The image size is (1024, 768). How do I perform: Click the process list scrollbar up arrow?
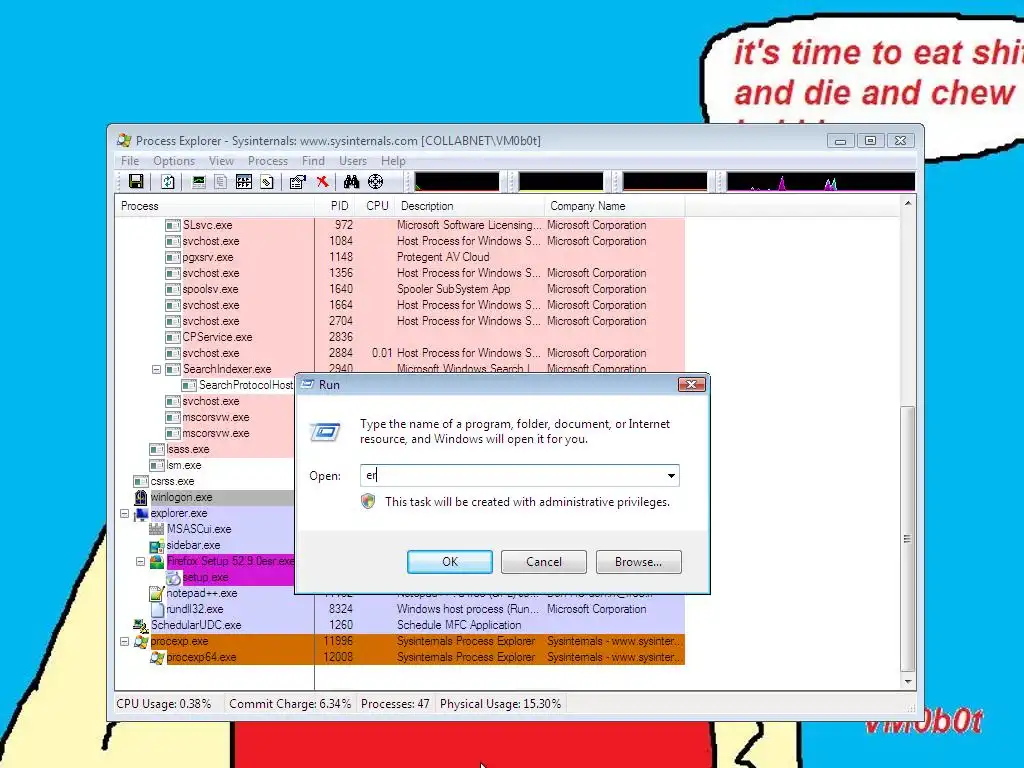pos(907,204)
